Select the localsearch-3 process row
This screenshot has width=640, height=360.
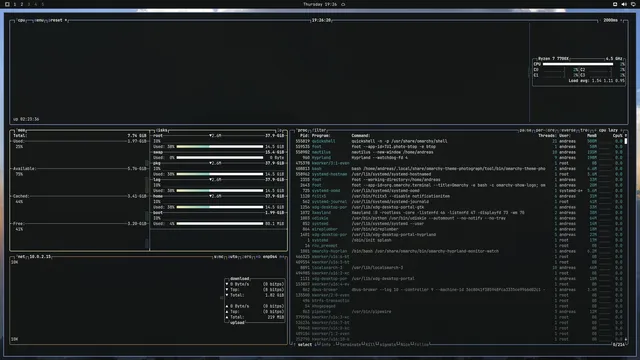pyautogui.click(x=459, y=268)
